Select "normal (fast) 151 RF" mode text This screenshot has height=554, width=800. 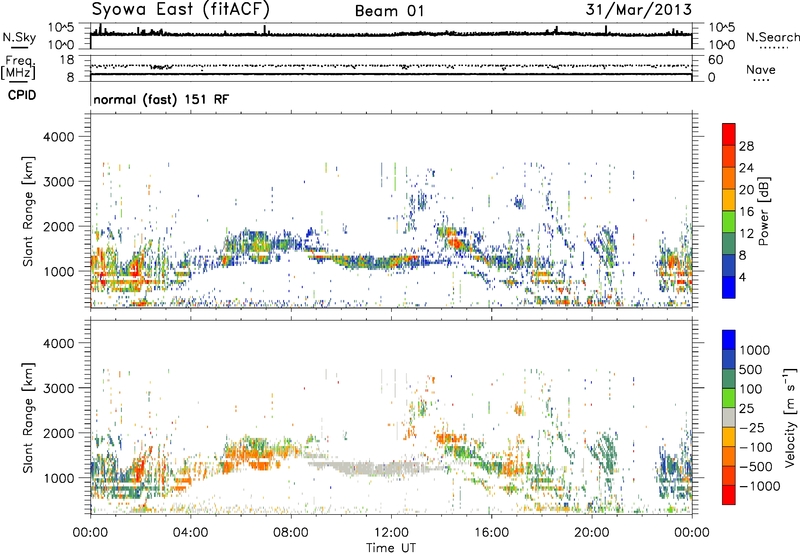point(161,99)
